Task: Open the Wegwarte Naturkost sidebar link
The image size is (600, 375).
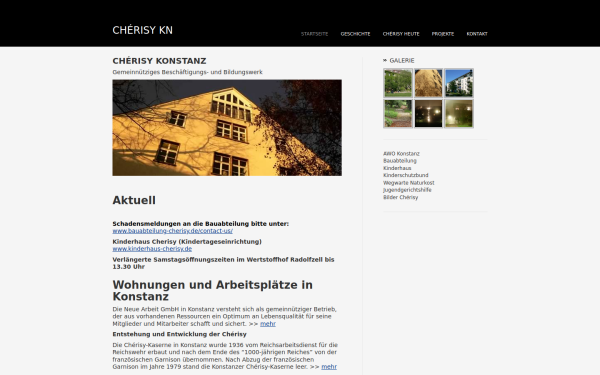Action: pyautogui.click(x=409, y=183)
